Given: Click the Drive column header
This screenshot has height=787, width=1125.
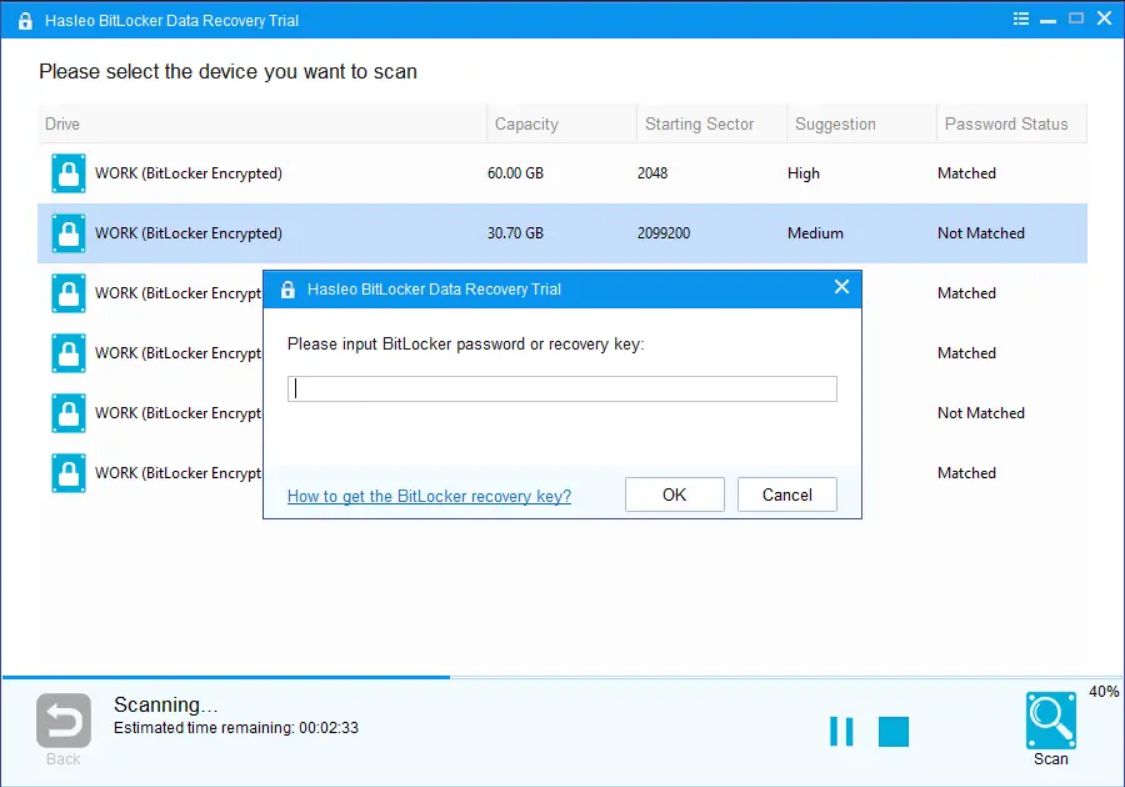Looking at the screenshot, I should tap(262, 123).
